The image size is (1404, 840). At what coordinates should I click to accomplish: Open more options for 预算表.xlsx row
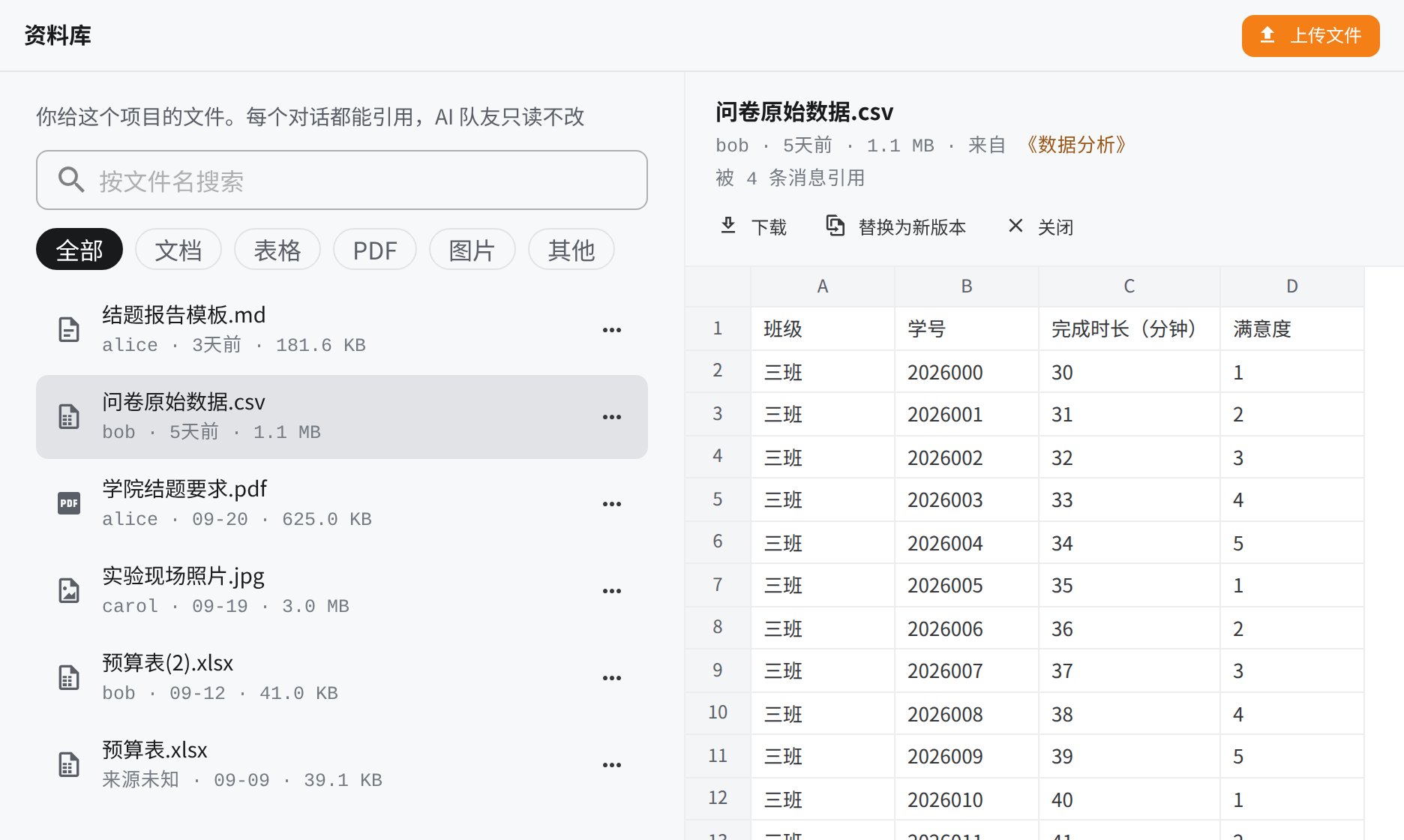click(612, 765)
